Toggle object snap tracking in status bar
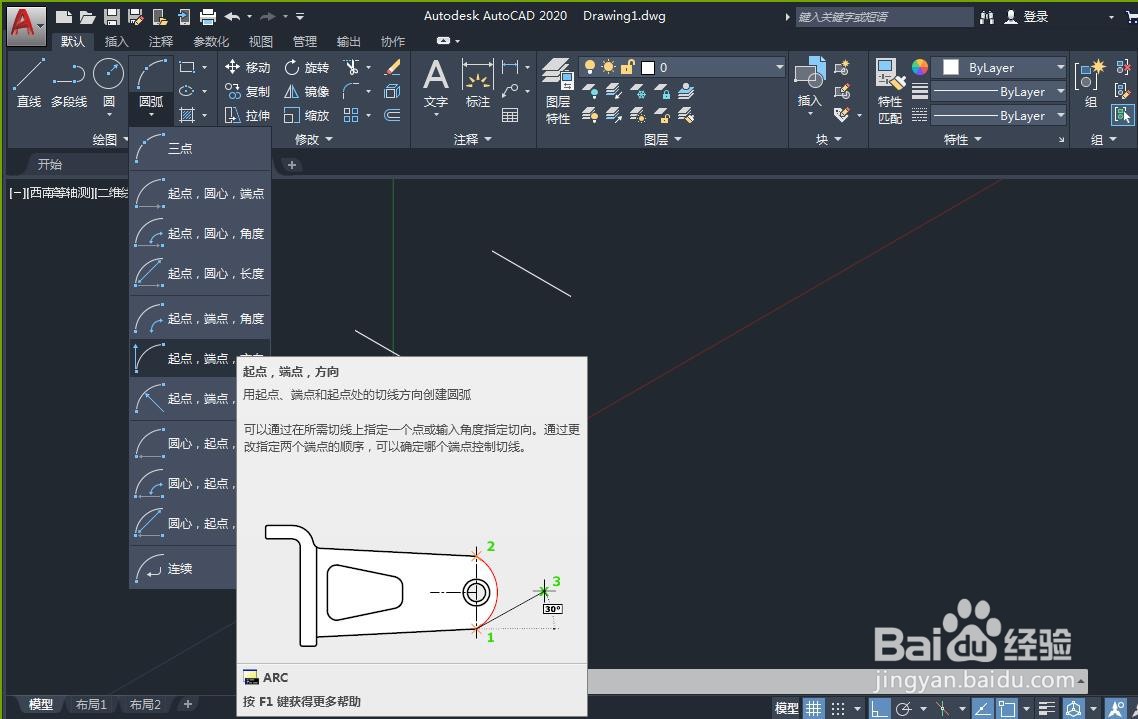 982,708
